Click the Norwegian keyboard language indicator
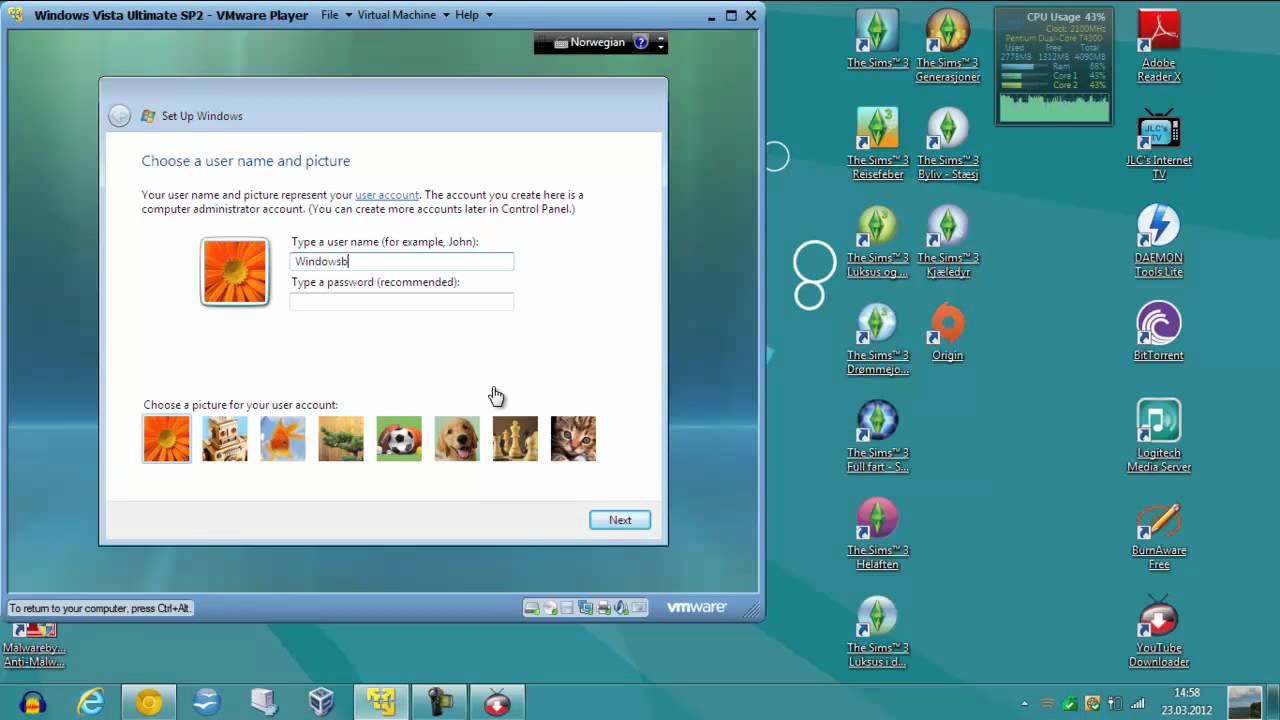The width and height of the screenshot is (1280, 720). click(x=589, y=43)
